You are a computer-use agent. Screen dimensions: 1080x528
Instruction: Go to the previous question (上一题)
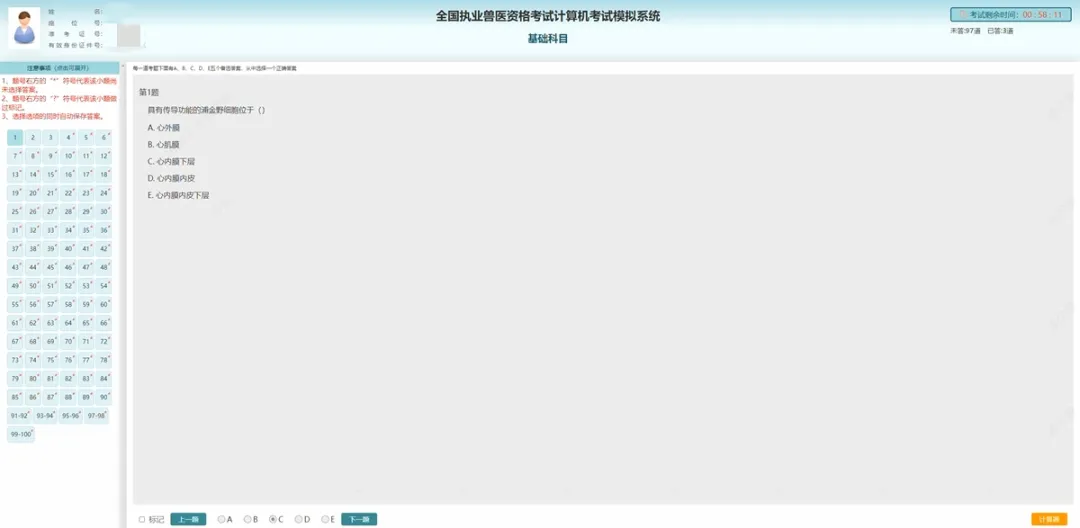(x=188, y=519)
